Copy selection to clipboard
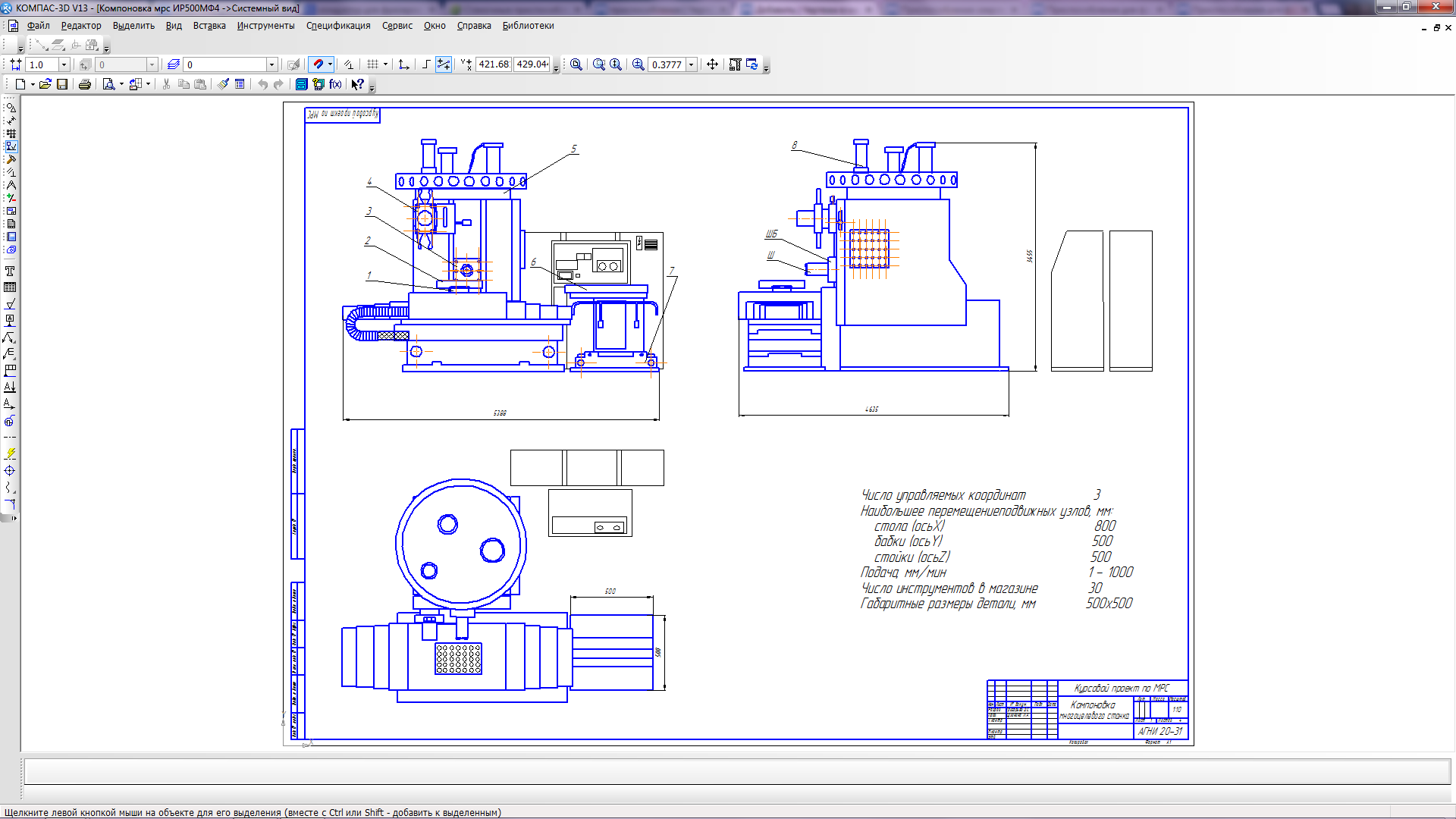Viewport: 1456px width, 819px height. [x=184, y=84]
